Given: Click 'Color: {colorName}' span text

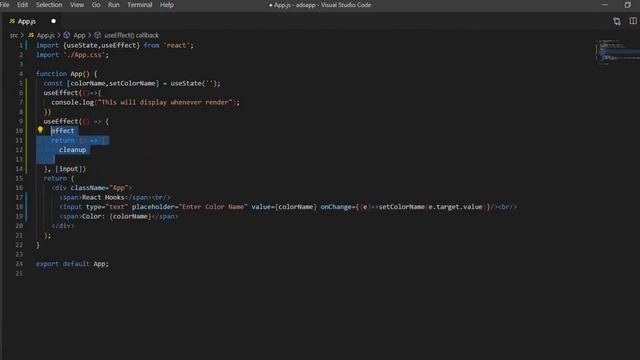Looking at the screenshot, I should tap(116, 216).
